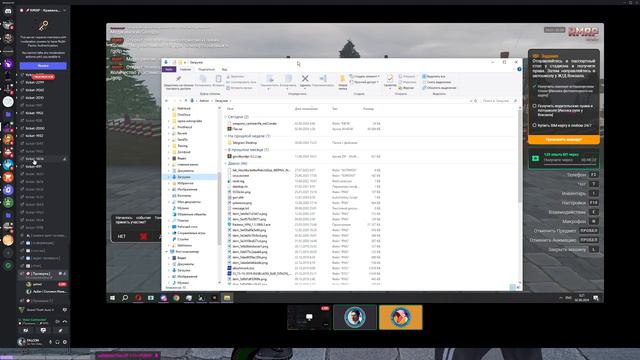The width and height of the screenshot is (640, 360).
Task: Click blue button under moderator notice
Action: (x=43, y=66)
